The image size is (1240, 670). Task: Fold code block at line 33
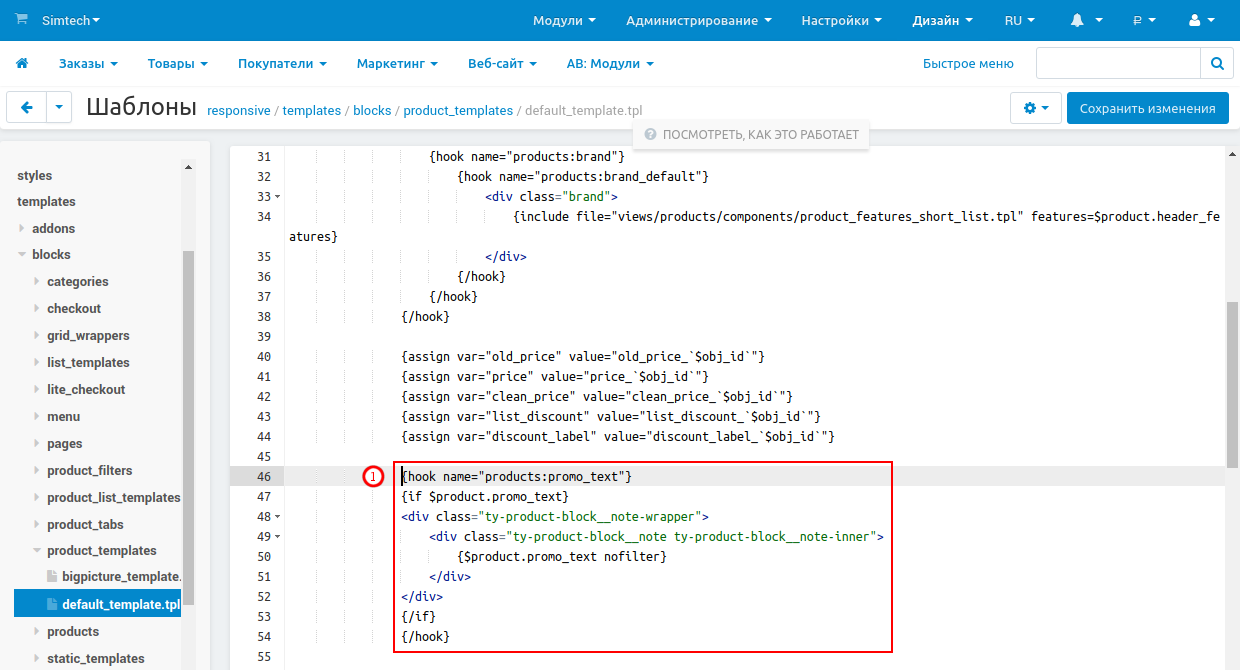pyautogui.click(x=277, y=197)
